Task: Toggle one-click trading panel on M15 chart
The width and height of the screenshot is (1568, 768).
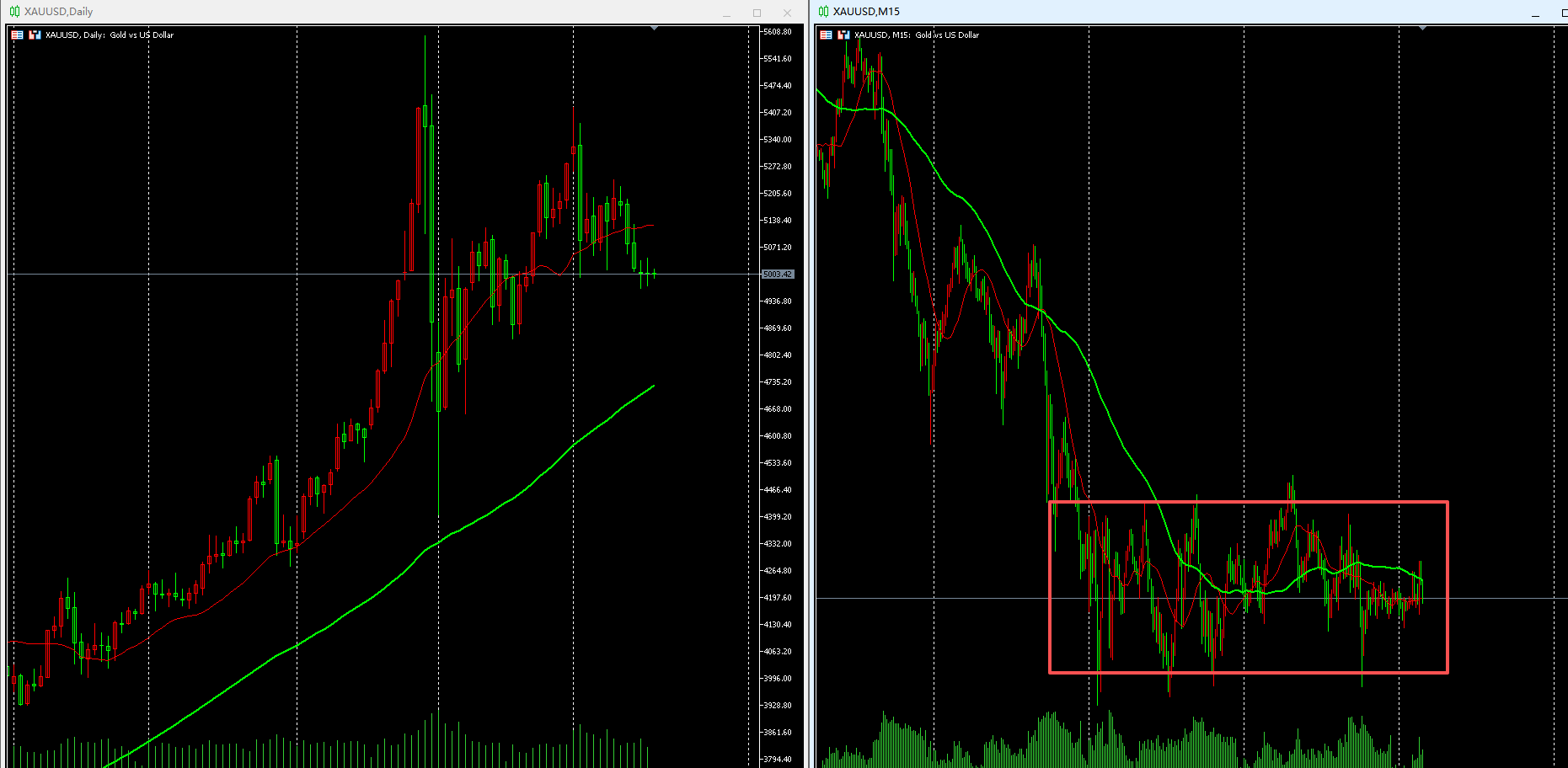Action: tap(843, 35)
